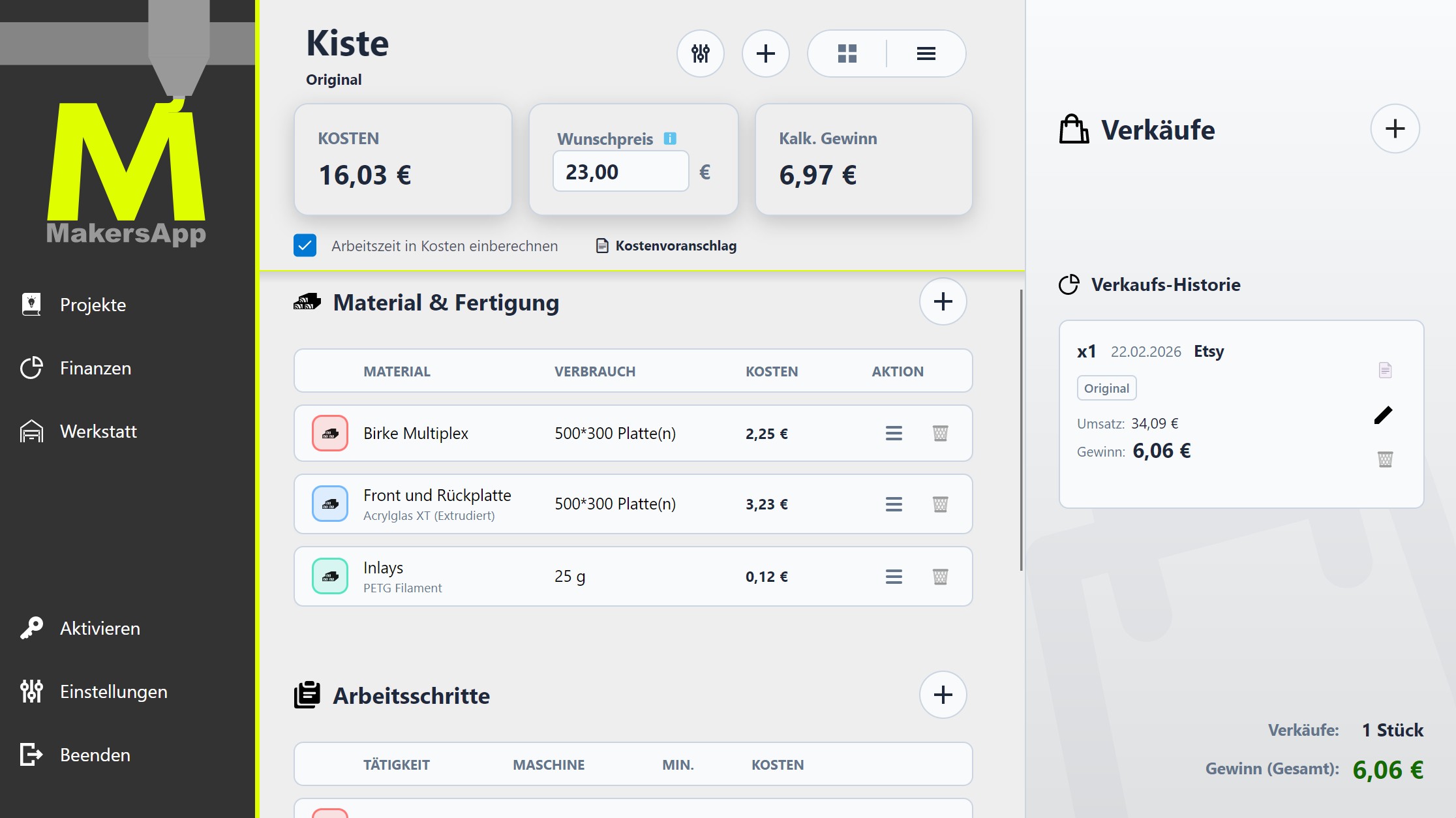The image size is (1456, 818).
Task: Click the Kalk. Gewinn value 6,97 €
Action: point(818,175)
